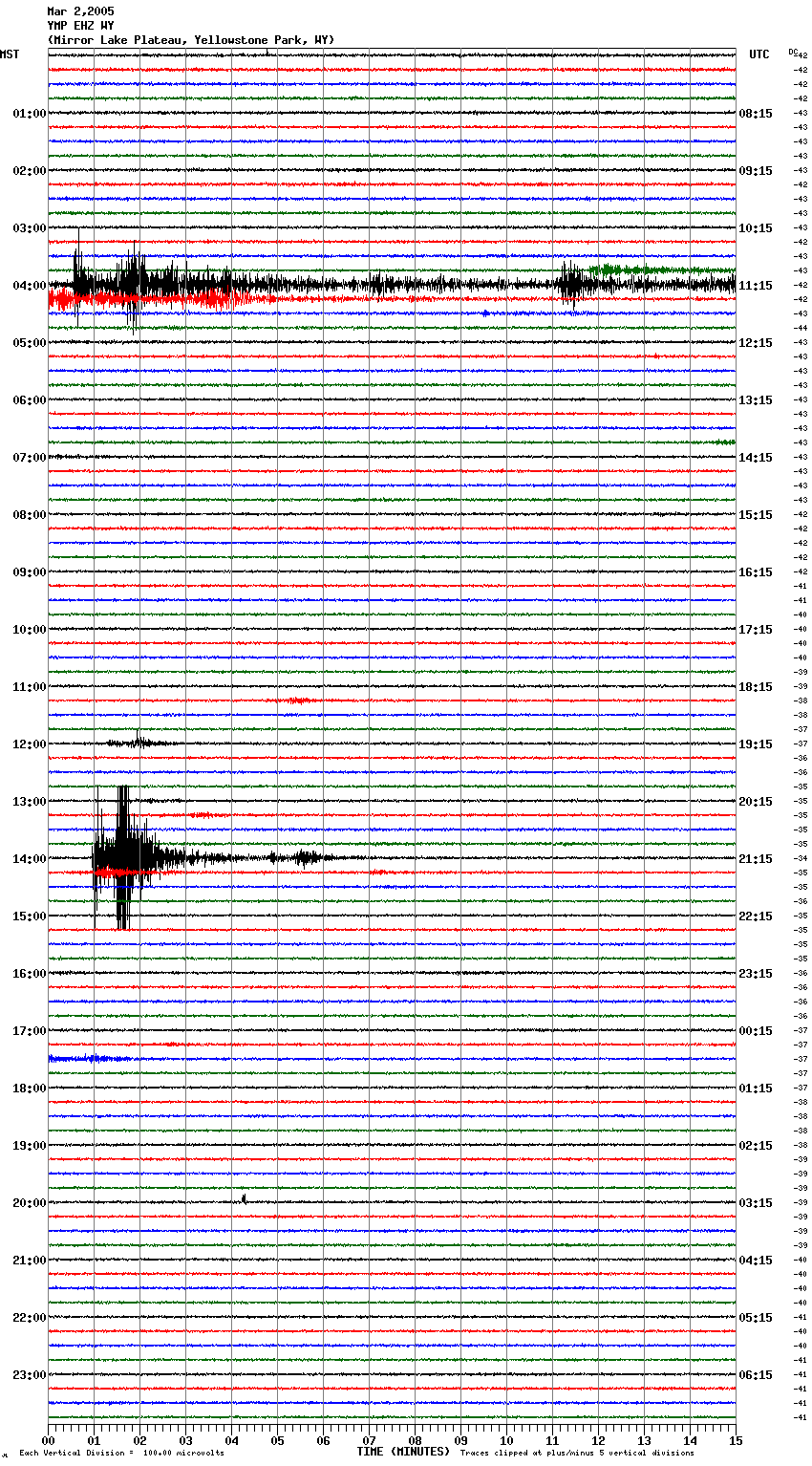
Task: Select the 23:00 MST time label
Action: pyautogui.click(x=30, y=1375)
